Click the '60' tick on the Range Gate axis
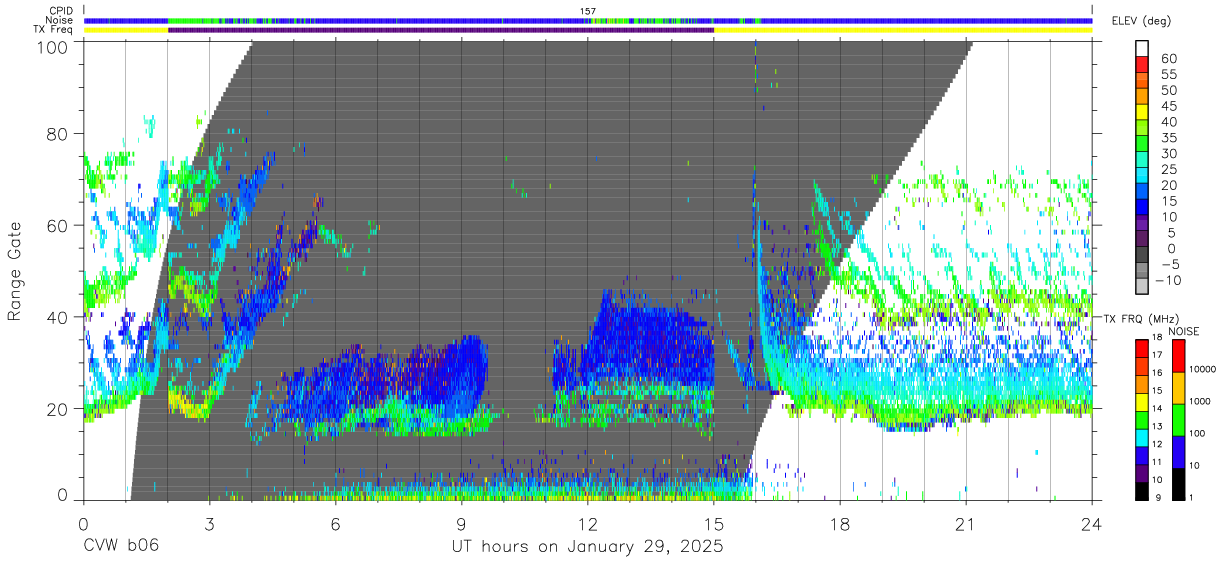 59,226
